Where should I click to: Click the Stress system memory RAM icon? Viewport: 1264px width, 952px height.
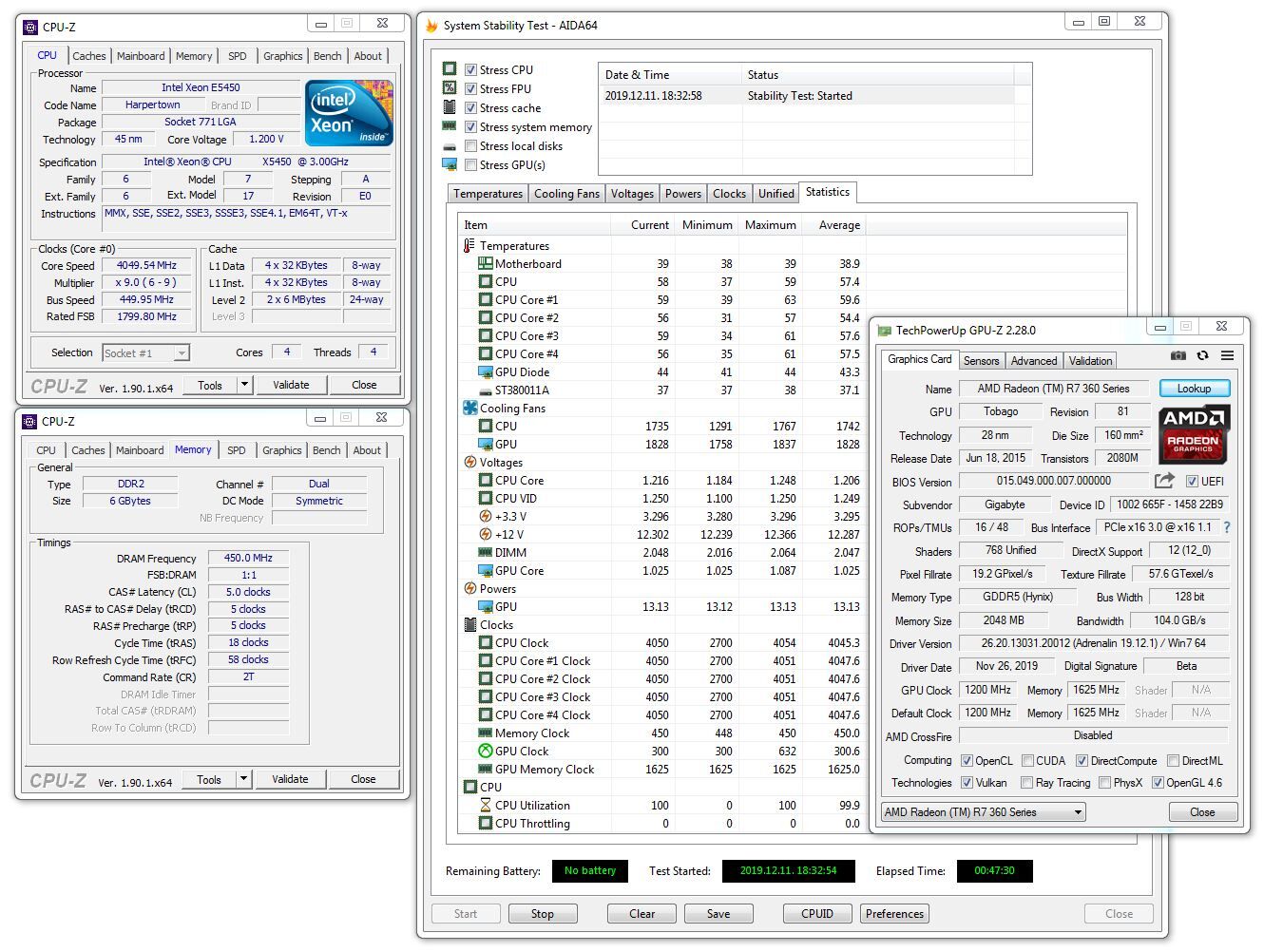450,126
